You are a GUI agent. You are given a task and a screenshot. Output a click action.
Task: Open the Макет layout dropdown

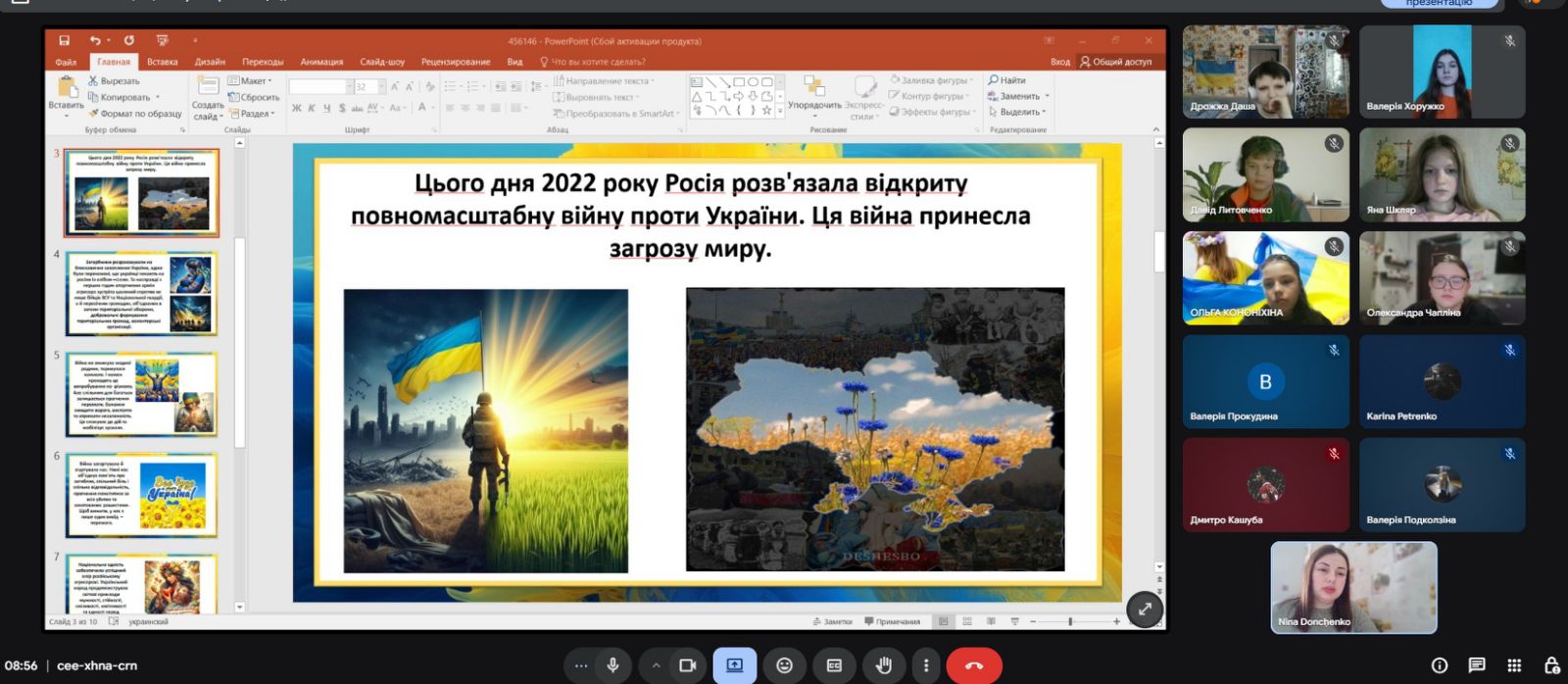click(250, 80)
